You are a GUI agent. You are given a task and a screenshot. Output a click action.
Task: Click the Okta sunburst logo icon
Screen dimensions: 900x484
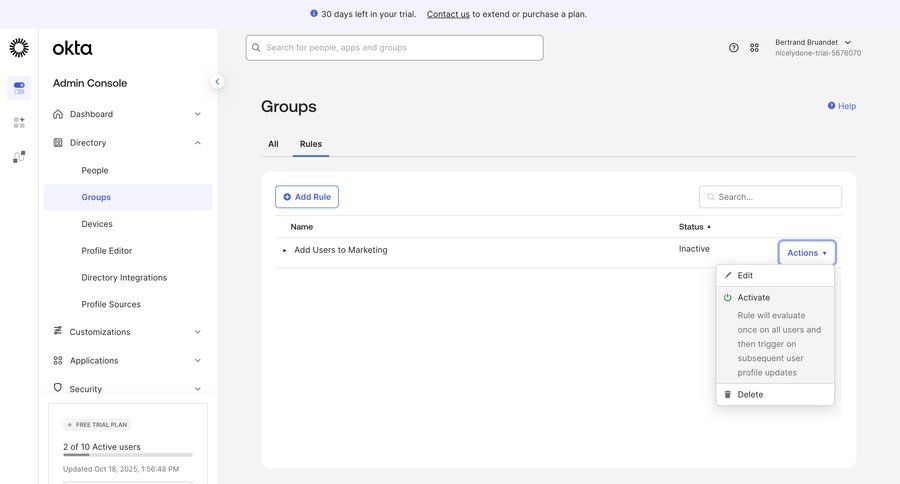19,48
